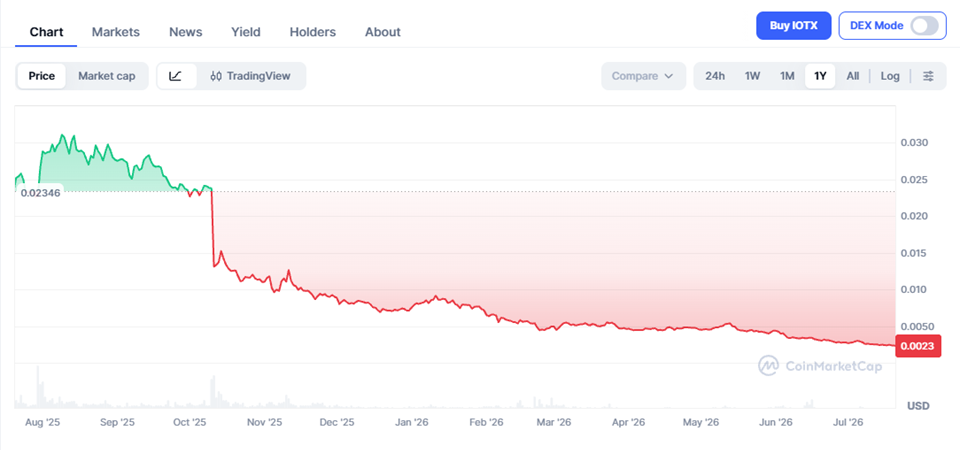Click the Jul '26 axis label
This screenshot has width=960, height=450.
point(849,422)
